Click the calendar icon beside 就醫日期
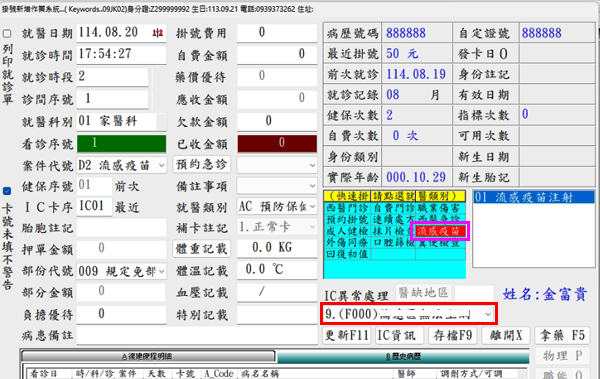 pyautogui.click(x=157, y=33)
